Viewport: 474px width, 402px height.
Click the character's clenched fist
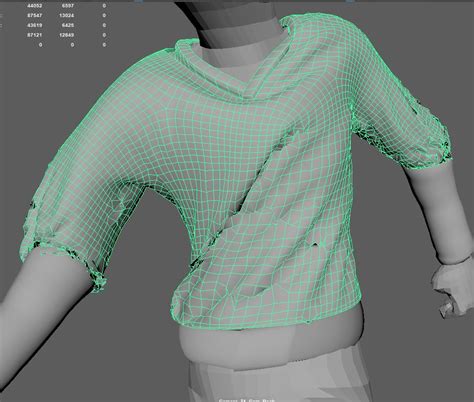pyautogui.click(x=453, y=290)
